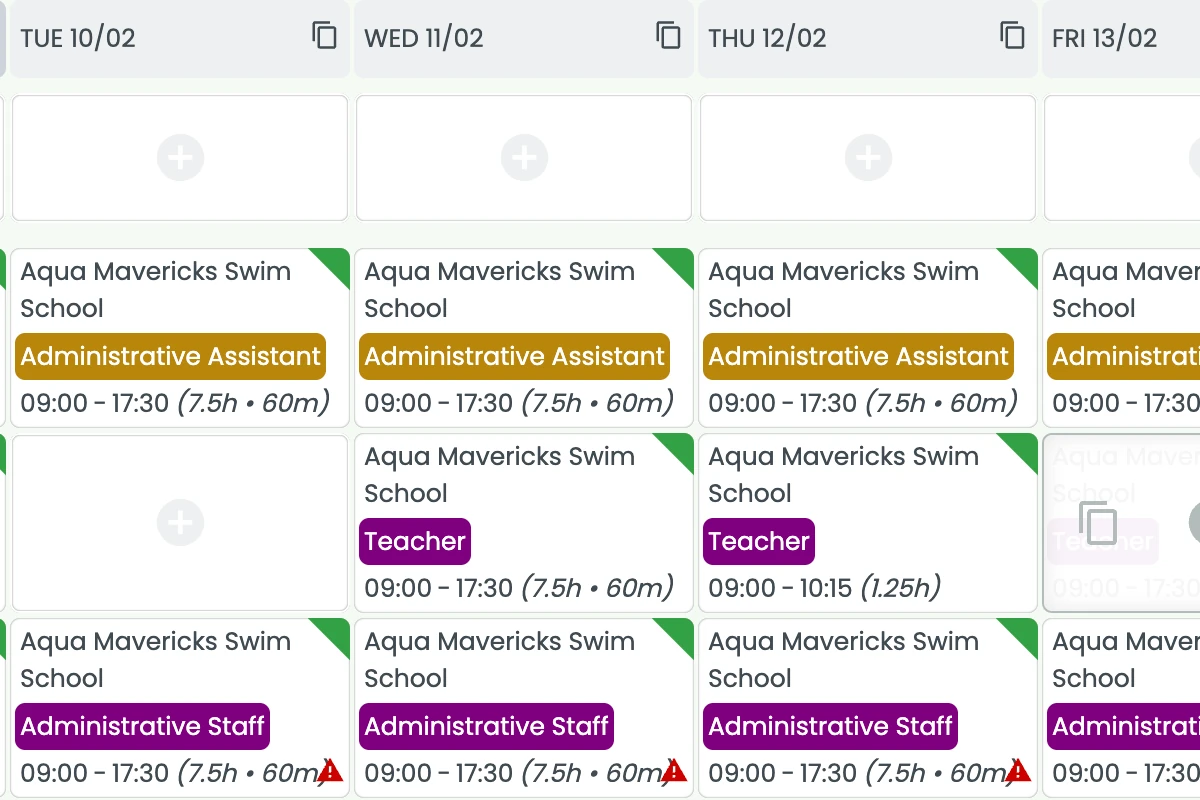Click the FRI 13/02 column header

click(x=1121, y=38)
